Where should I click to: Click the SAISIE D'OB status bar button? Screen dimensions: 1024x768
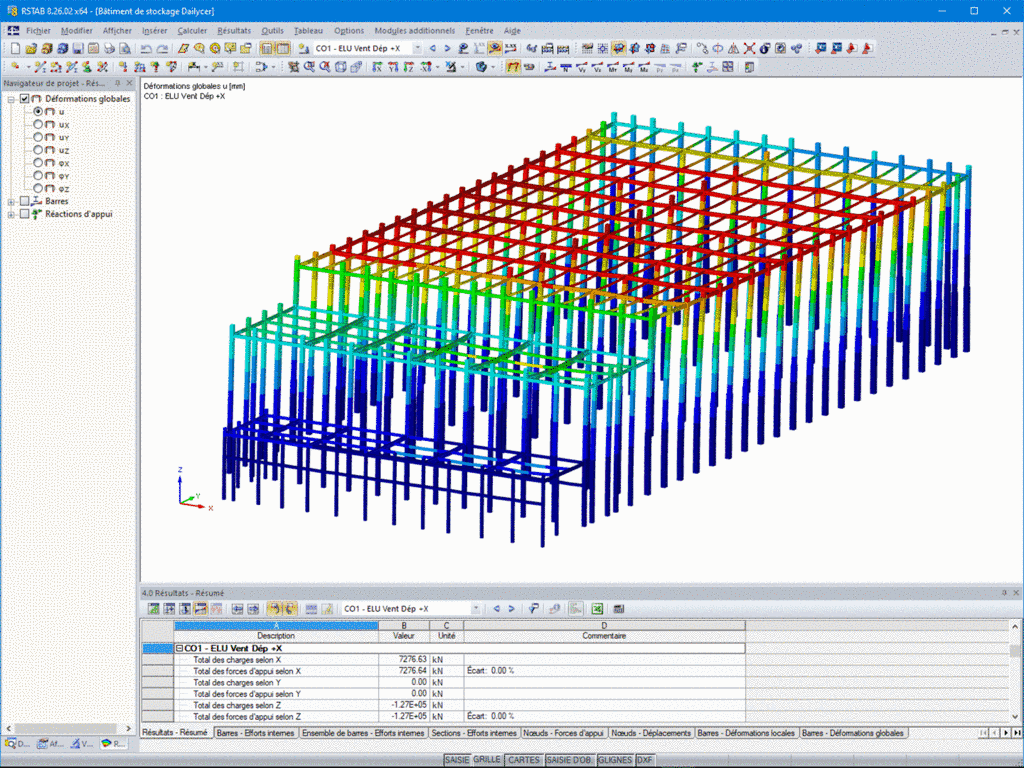coord(568,760)
